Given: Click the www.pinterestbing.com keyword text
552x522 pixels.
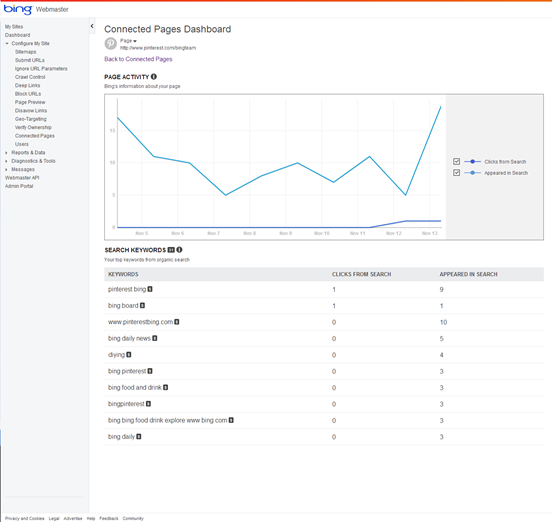Looking at the screenshot, I should pyautogui.click(x=140, y=322).
